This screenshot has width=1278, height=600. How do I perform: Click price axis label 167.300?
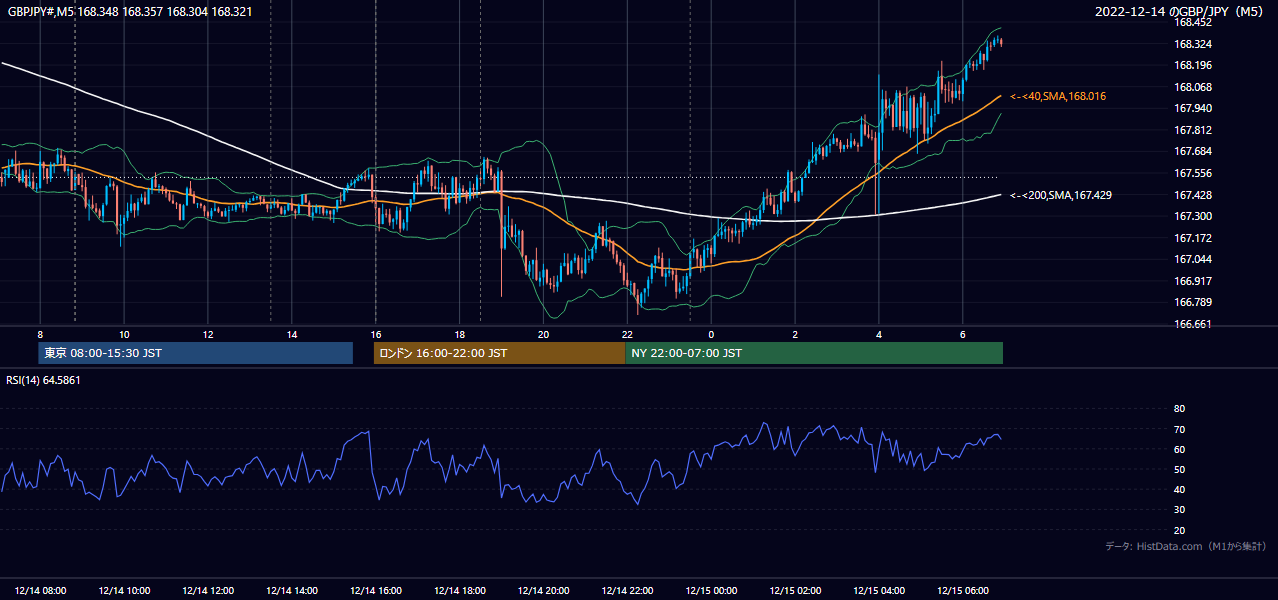pos(1192,216)
